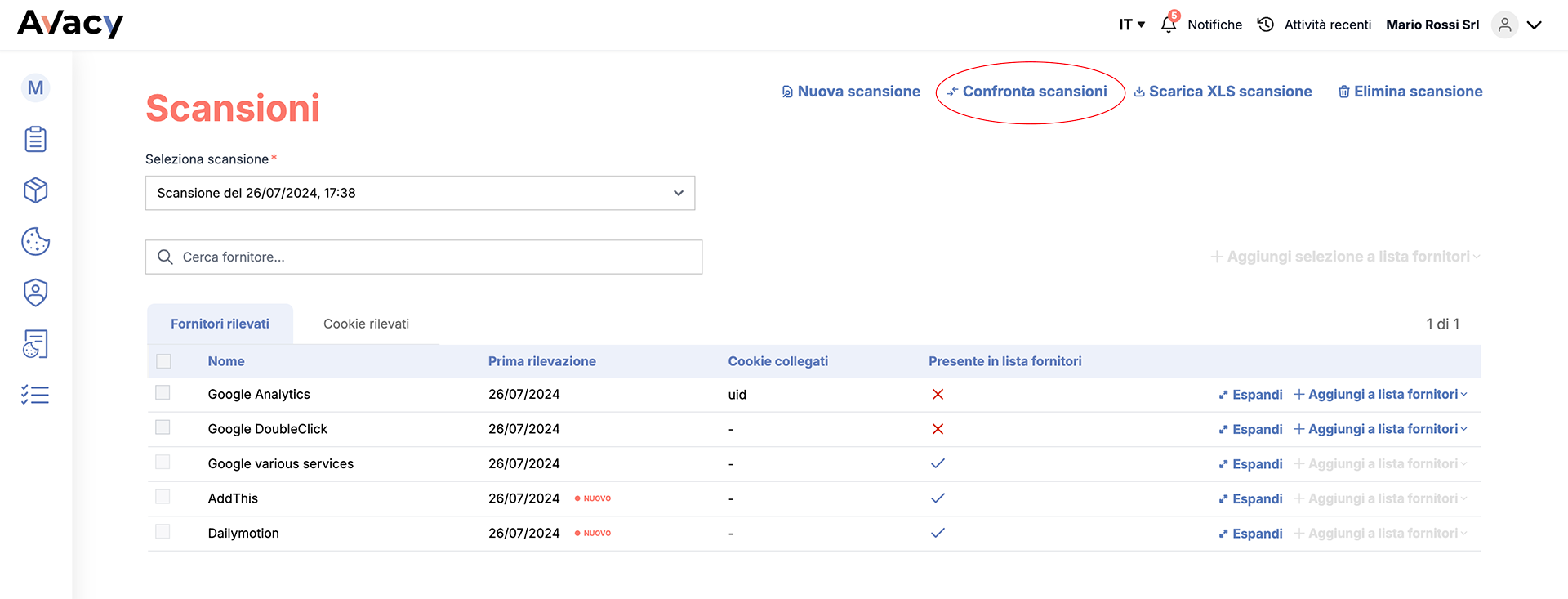Click checkmark status for AddThis
The width and height of the screenshot is (1568, 599).
(x=938, y=498)
